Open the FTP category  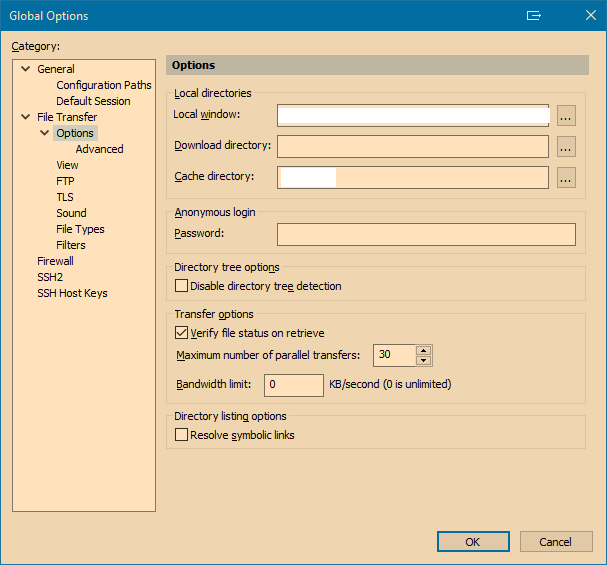65,181
